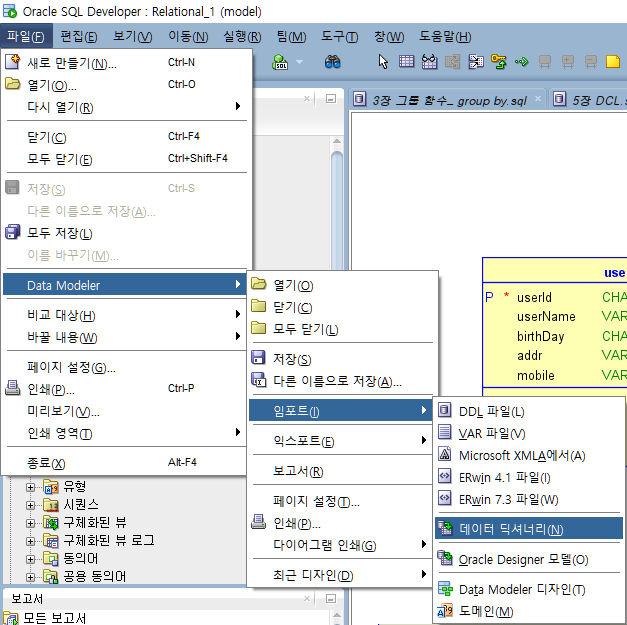Click the binoculars find icon
Image resolution: width=627 pixels, height=625 pixels.
[x=332, y=62]
